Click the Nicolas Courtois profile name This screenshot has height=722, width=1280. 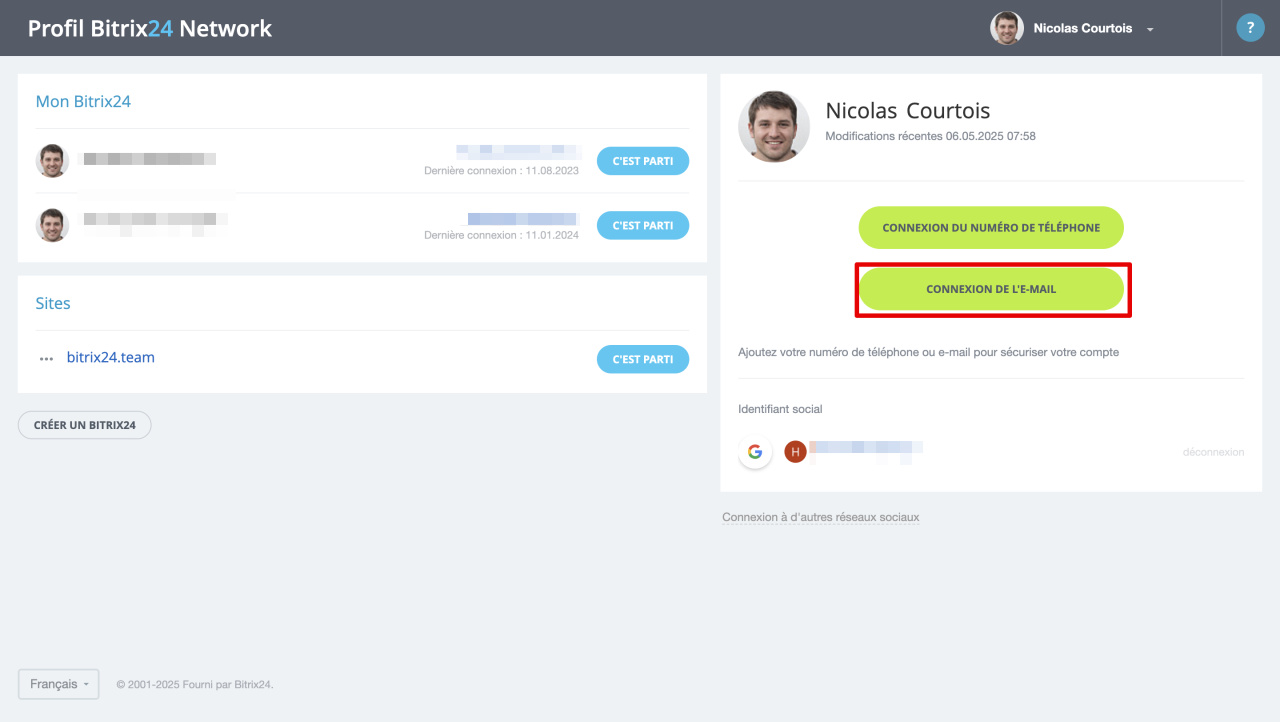point(908,111)
